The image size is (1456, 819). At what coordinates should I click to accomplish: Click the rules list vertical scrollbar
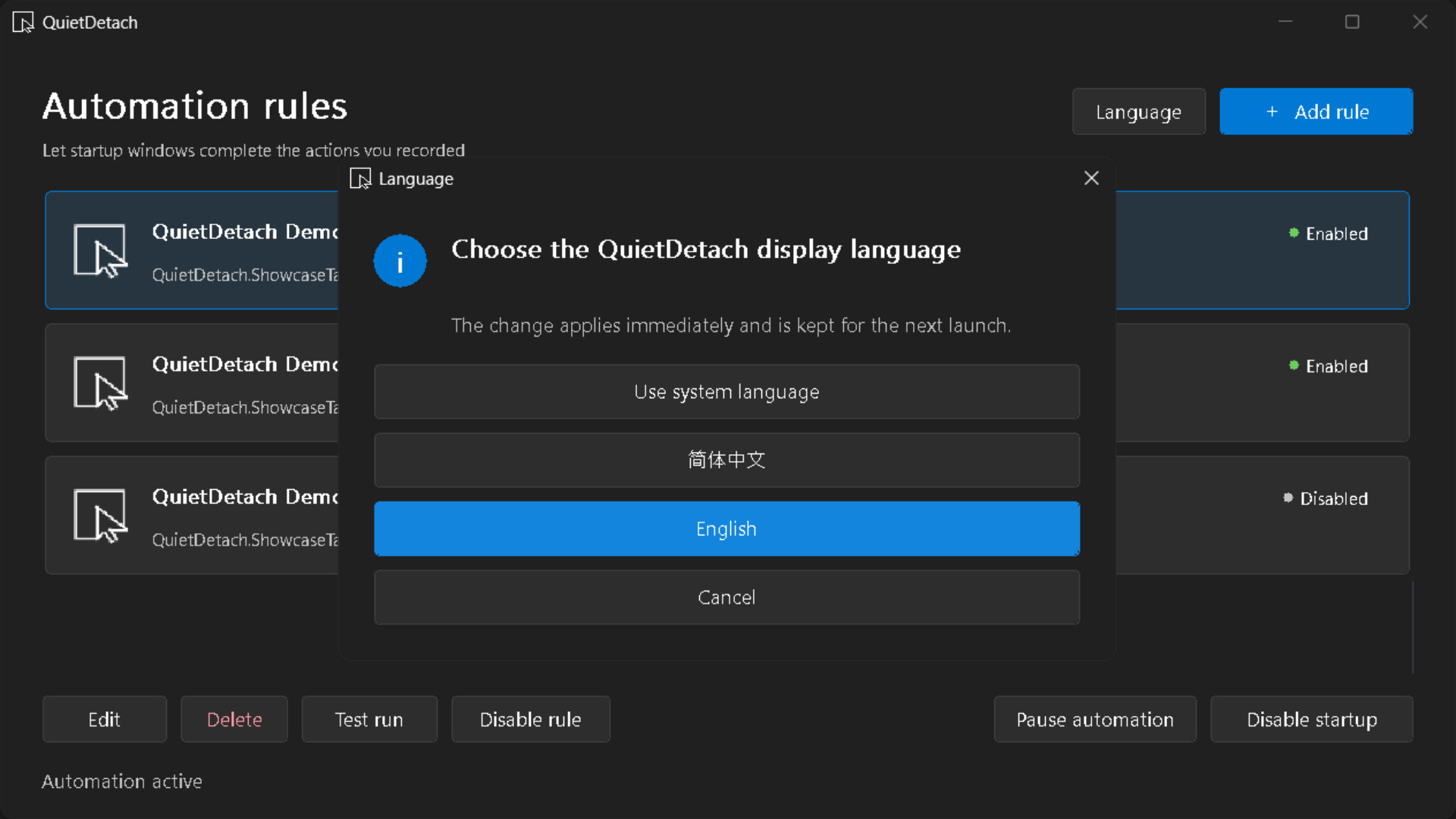[x=1413, y=627]
